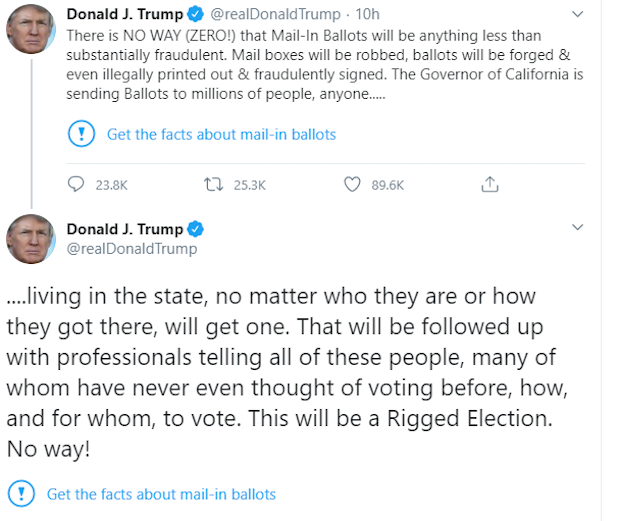
Task: Click exclamation icon in bottom fact-check label
Action: [22, 494]
